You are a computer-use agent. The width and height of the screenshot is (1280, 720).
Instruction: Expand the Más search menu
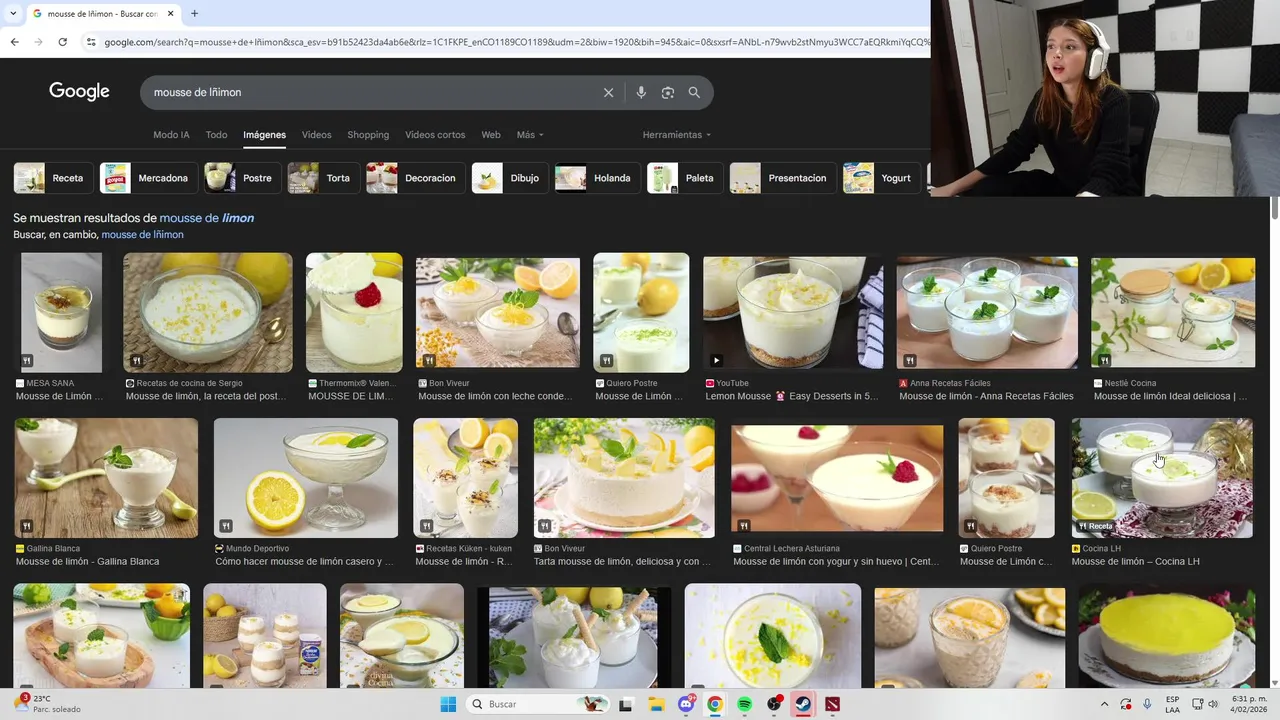[530, 135]
